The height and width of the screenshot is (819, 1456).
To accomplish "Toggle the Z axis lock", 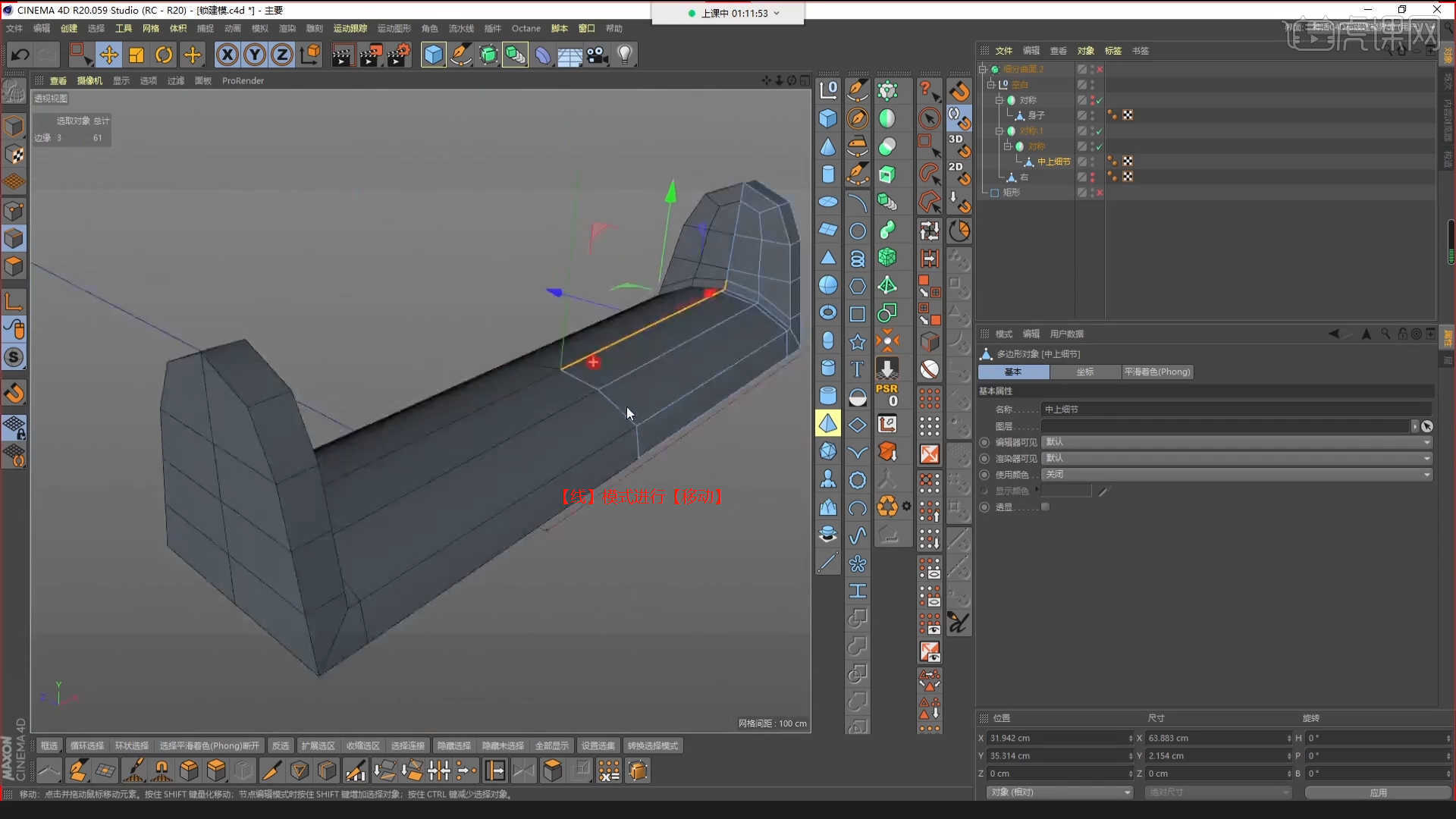I will pyautogui.click(x=282, y=55).
